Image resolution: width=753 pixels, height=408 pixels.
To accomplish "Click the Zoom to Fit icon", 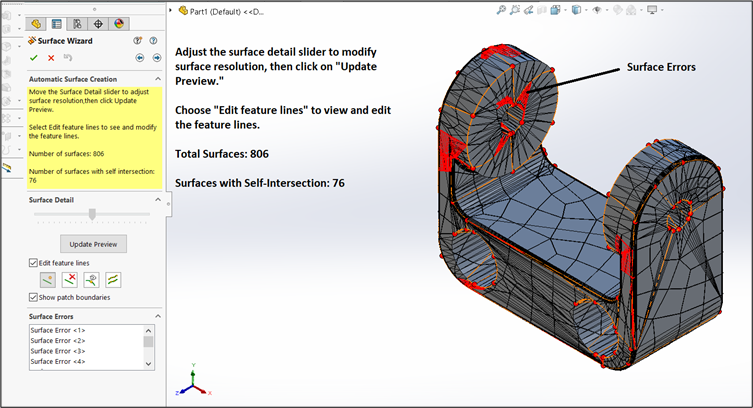I will [500, 10].
